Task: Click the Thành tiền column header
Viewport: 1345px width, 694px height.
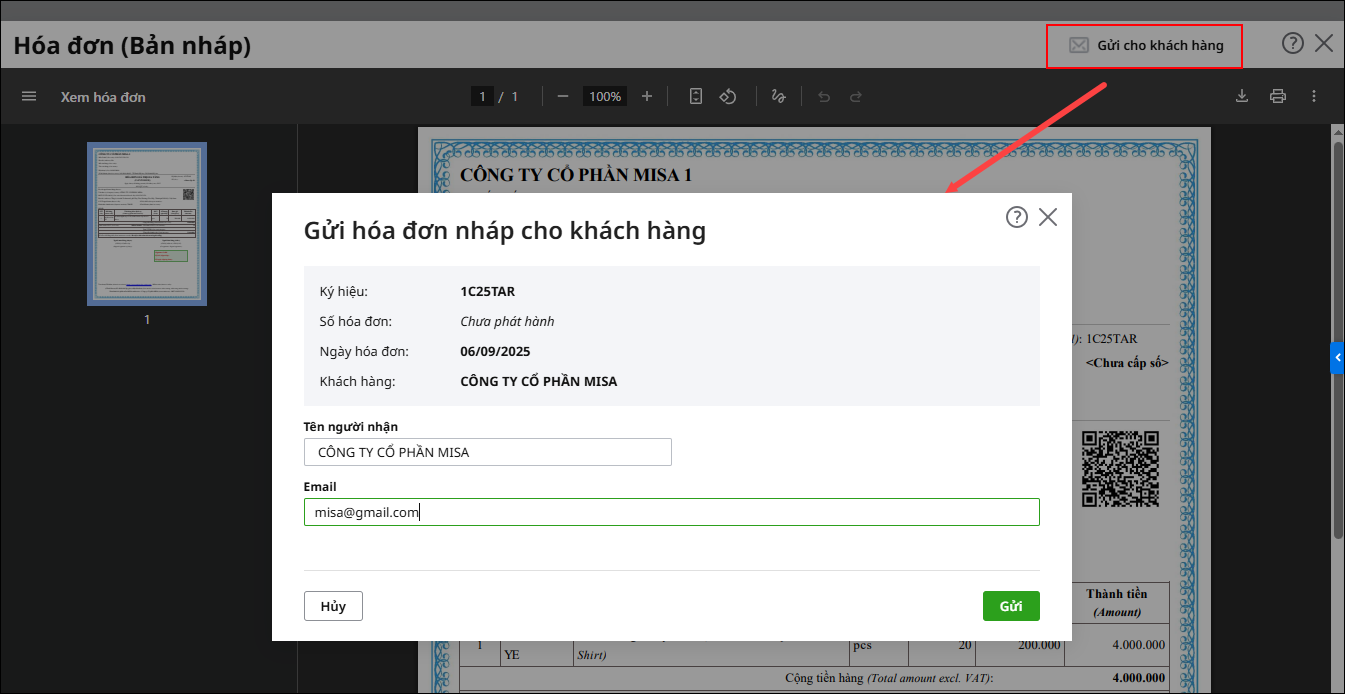Action: click(1117, 603)
